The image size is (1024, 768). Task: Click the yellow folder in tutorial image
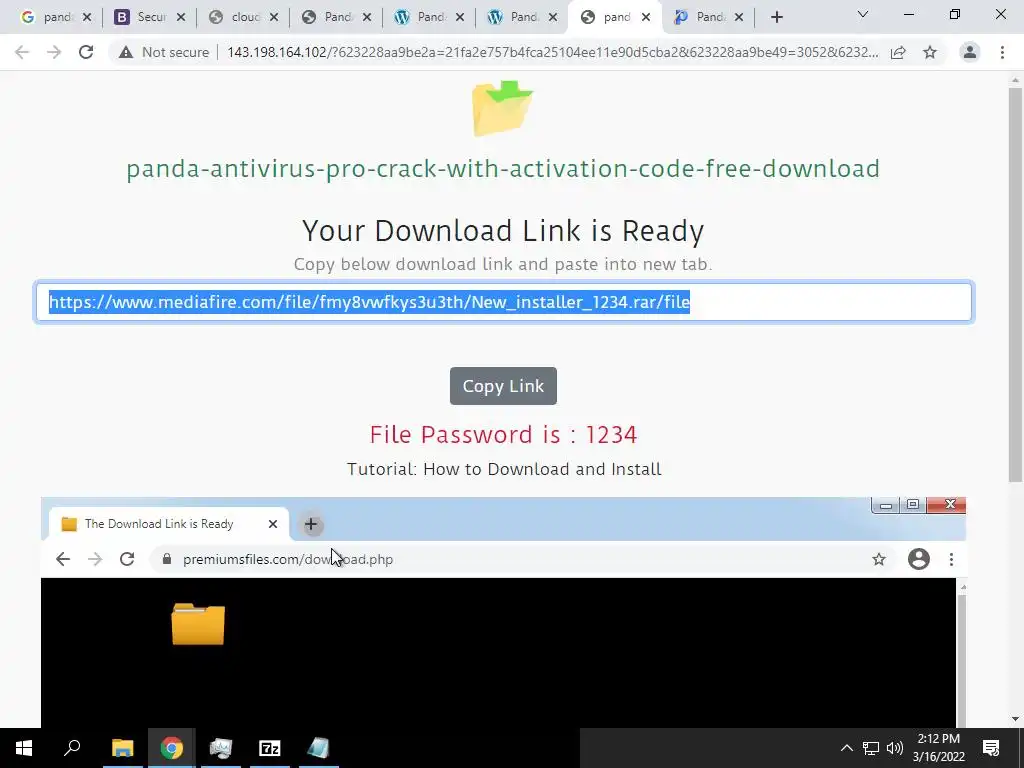pyautogui.click(x=198, y=624)
